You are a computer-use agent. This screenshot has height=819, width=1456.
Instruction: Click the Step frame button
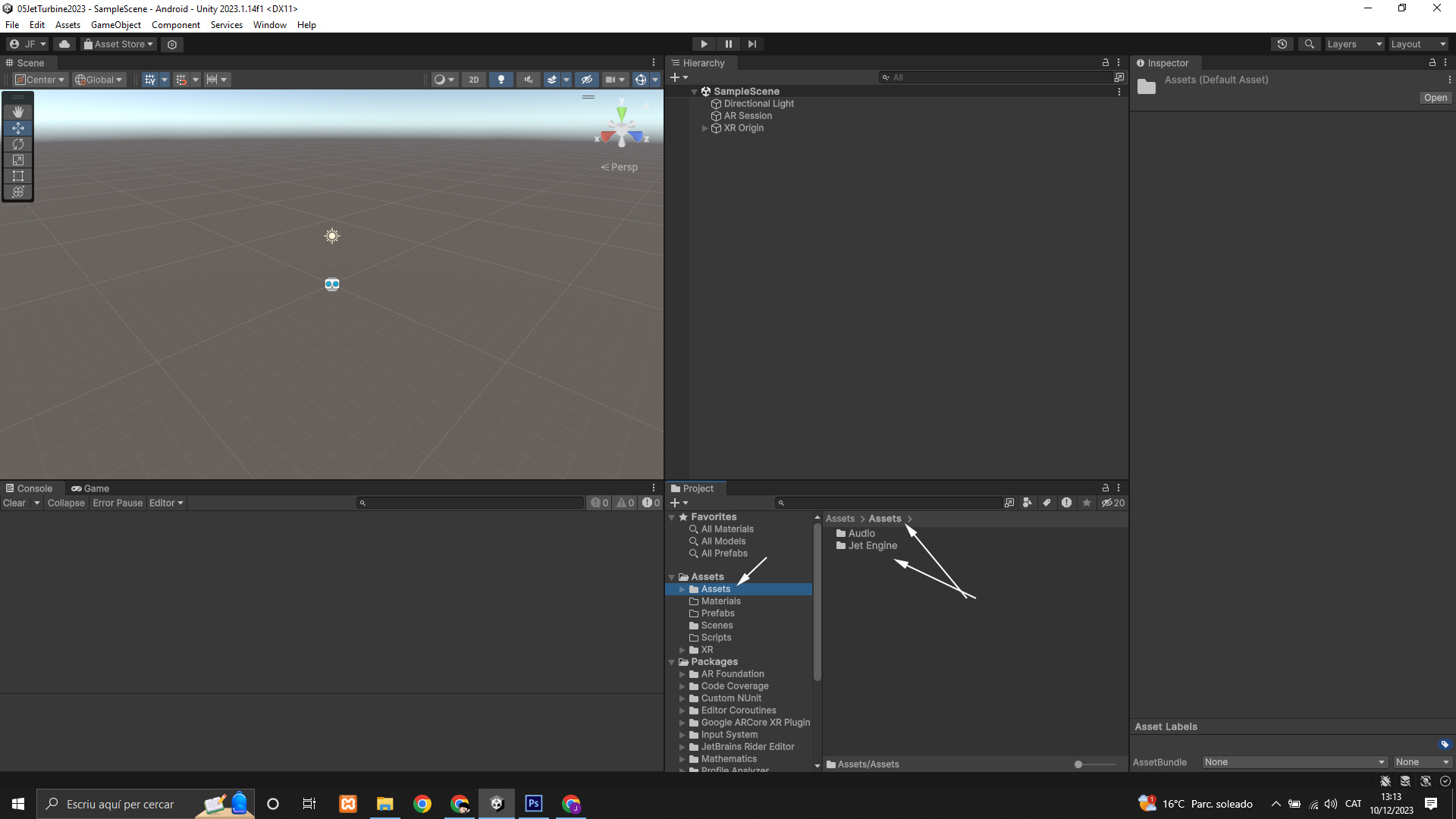(752, 44)
